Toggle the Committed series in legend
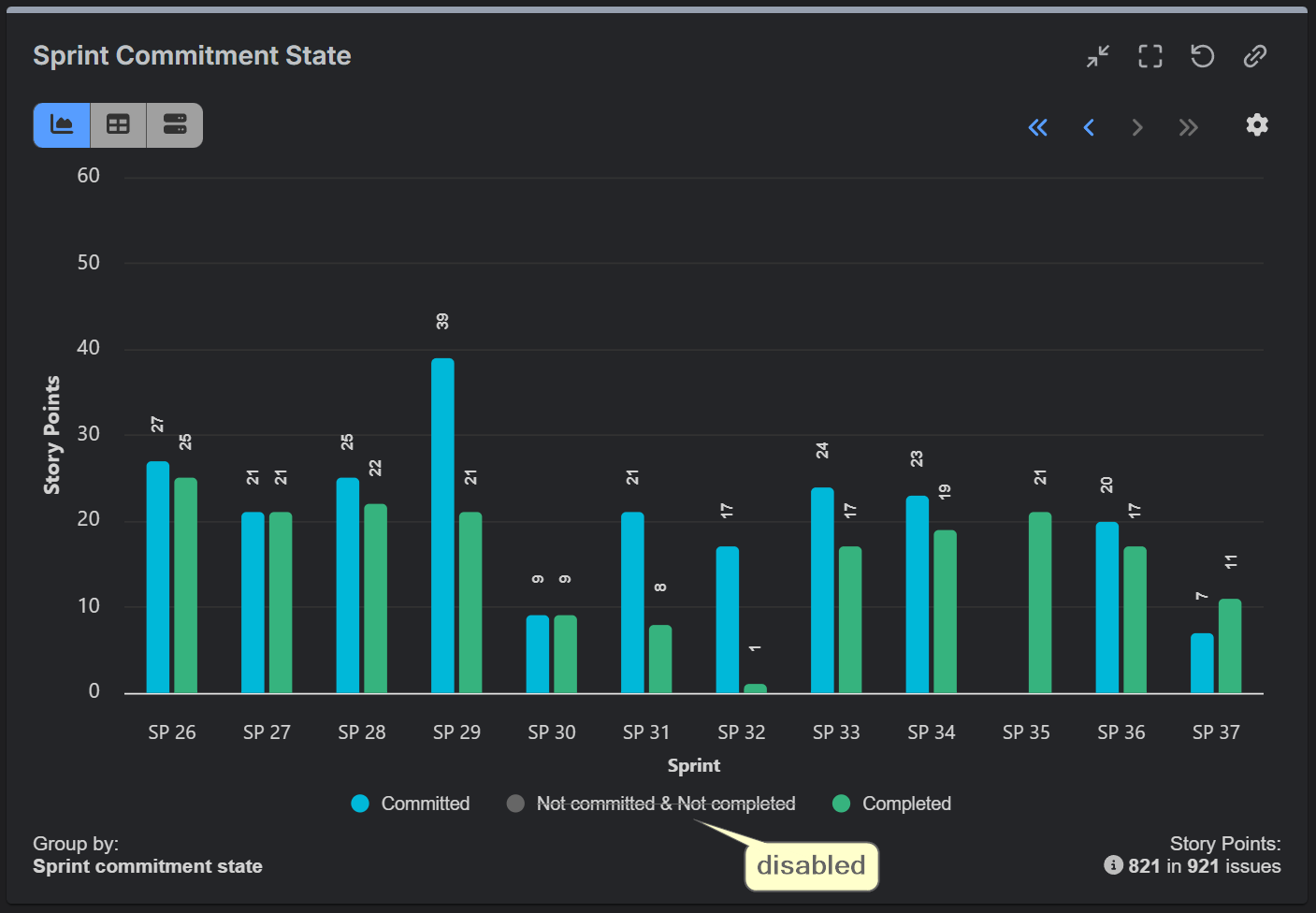The height and width of the screenshot is (913, 1316). [425, 804]
